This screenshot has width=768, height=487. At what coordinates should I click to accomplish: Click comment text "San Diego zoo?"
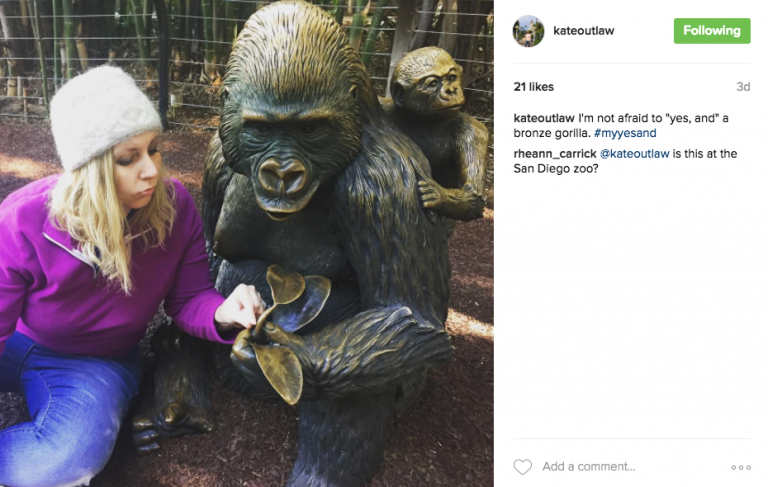coord(555,169)
